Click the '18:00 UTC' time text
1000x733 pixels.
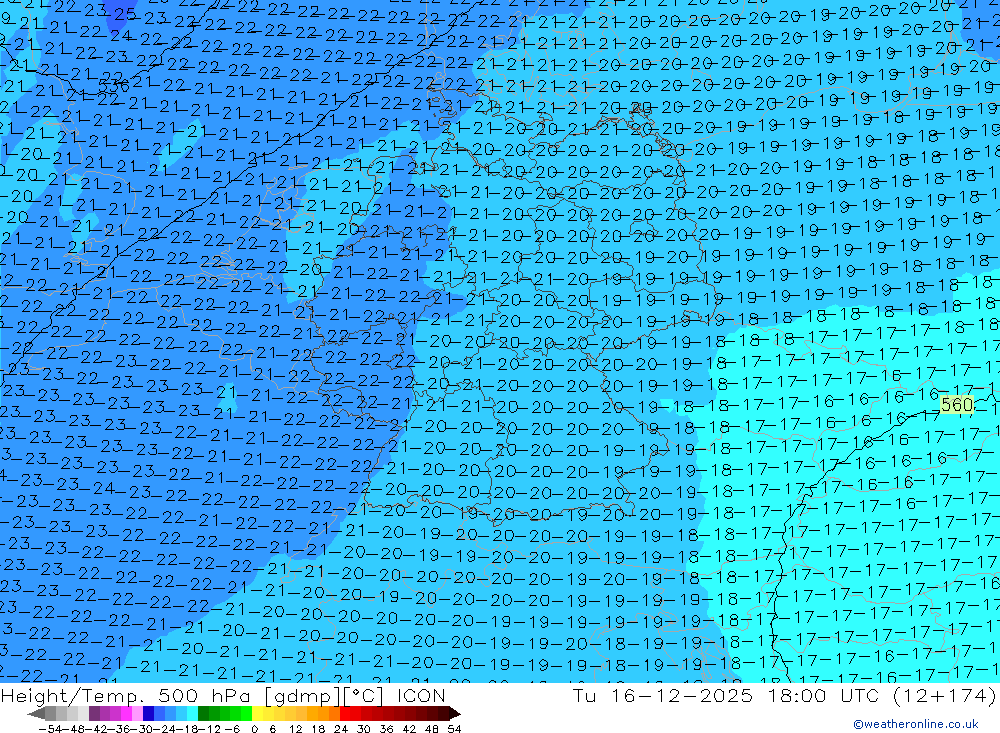pyautogui.click(x=823, y=695)
